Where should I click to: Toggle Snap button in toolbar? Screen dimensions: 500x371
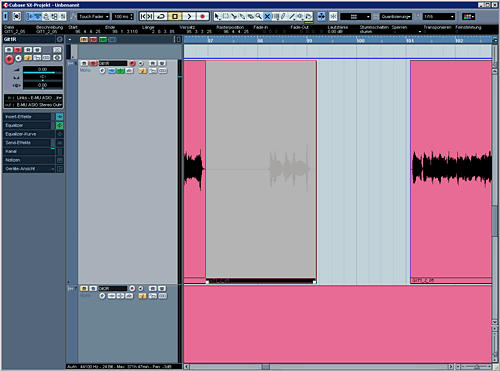tap(333, 16)
